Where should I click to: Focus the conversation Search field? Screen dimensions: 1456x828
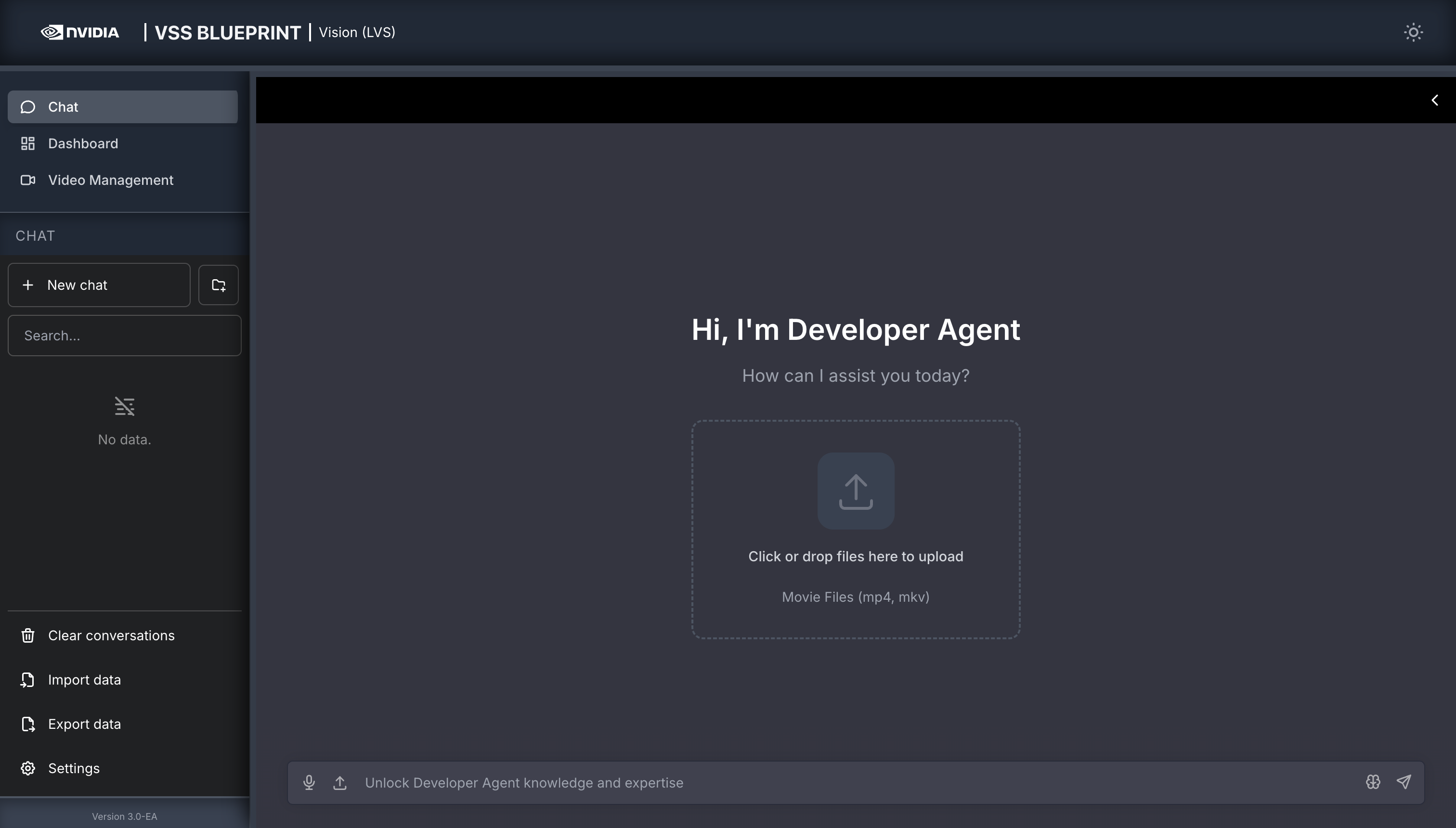click(125, 336)
